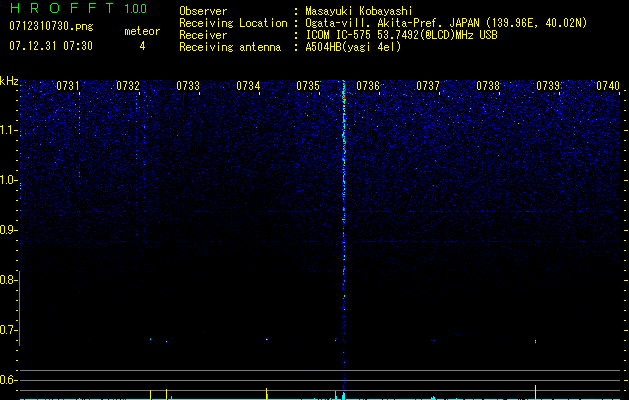The image size is (629, 400).
Task: Click the 0732 time axis label
Action: [128, 86]
